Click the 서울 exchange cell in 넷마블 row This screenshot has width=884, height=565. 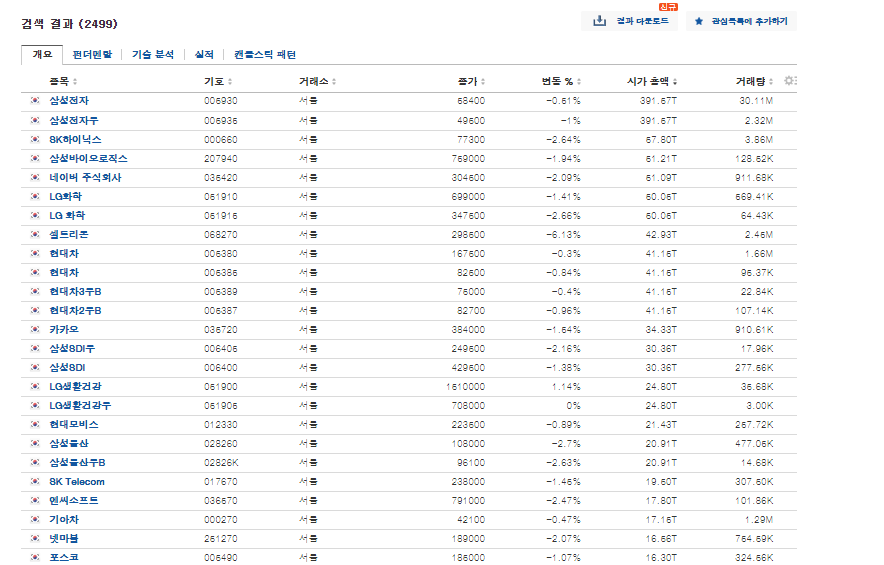(308, 538)
